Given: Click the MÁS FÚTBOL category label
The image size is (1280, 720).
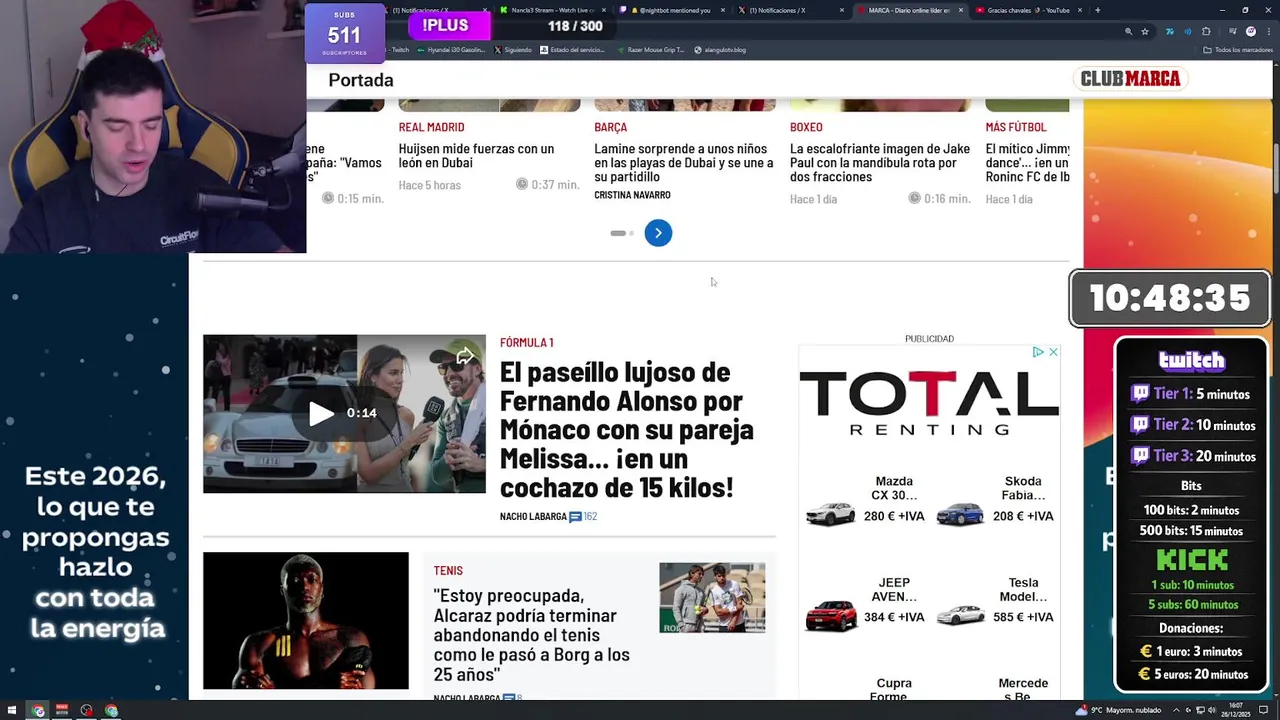Looking at the screenshot, I should [x=1016, y=127].
